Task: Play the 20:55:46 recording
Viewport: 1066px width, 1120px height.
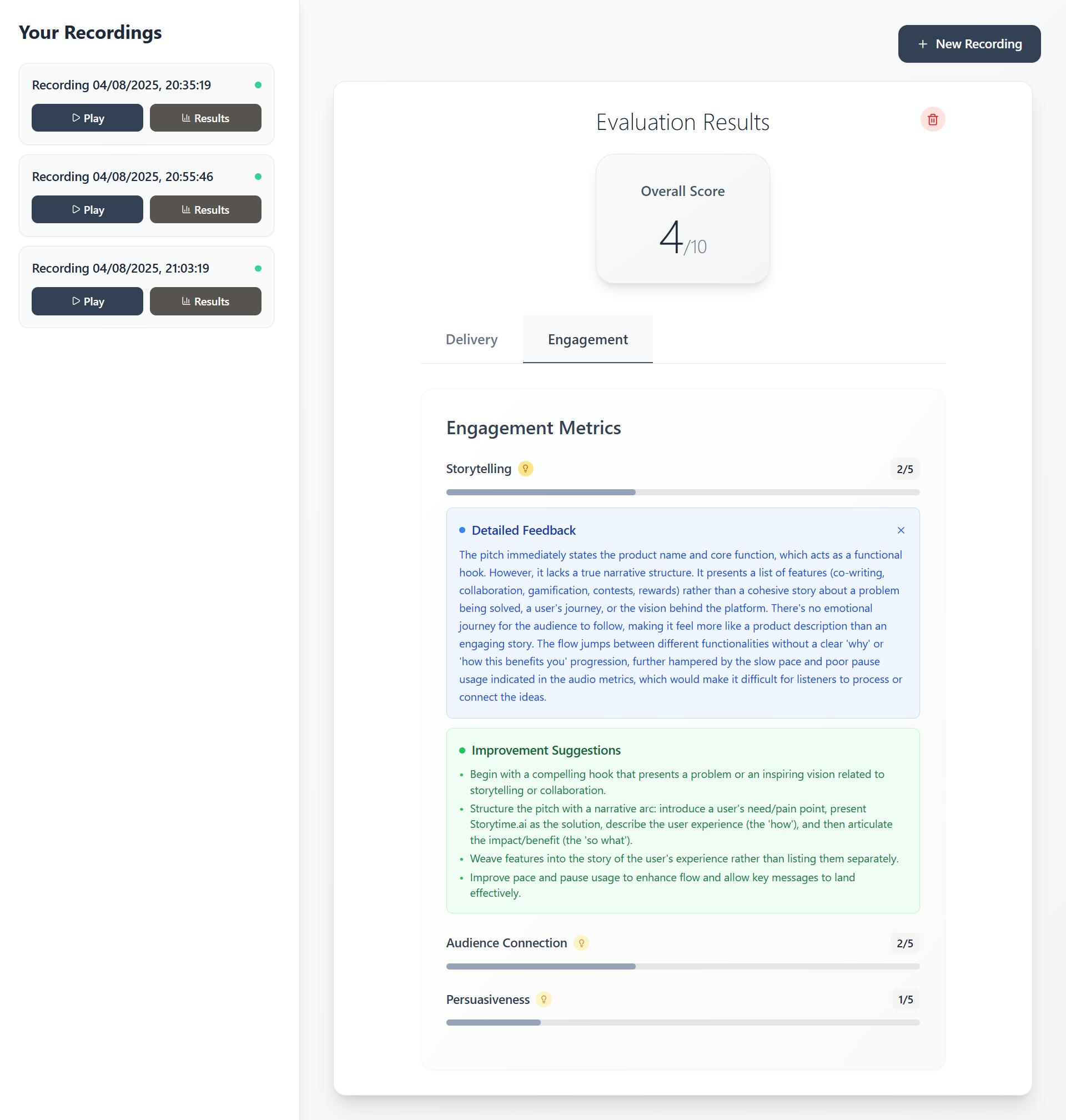Action: point(88,210)
